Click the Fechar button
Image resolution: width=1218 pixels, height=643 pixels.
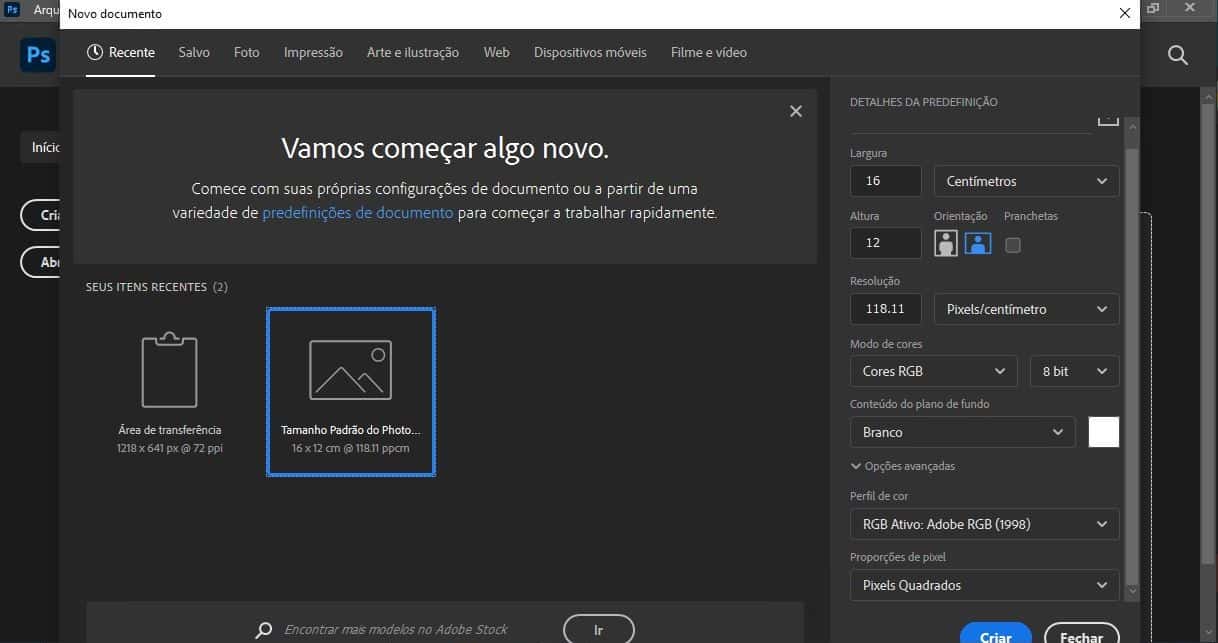click(1081, 635)
